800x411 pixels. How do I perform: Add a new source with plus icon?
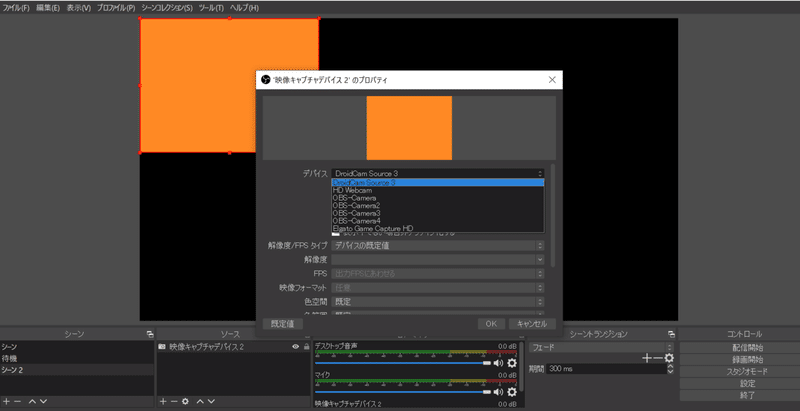coord(163,401)
